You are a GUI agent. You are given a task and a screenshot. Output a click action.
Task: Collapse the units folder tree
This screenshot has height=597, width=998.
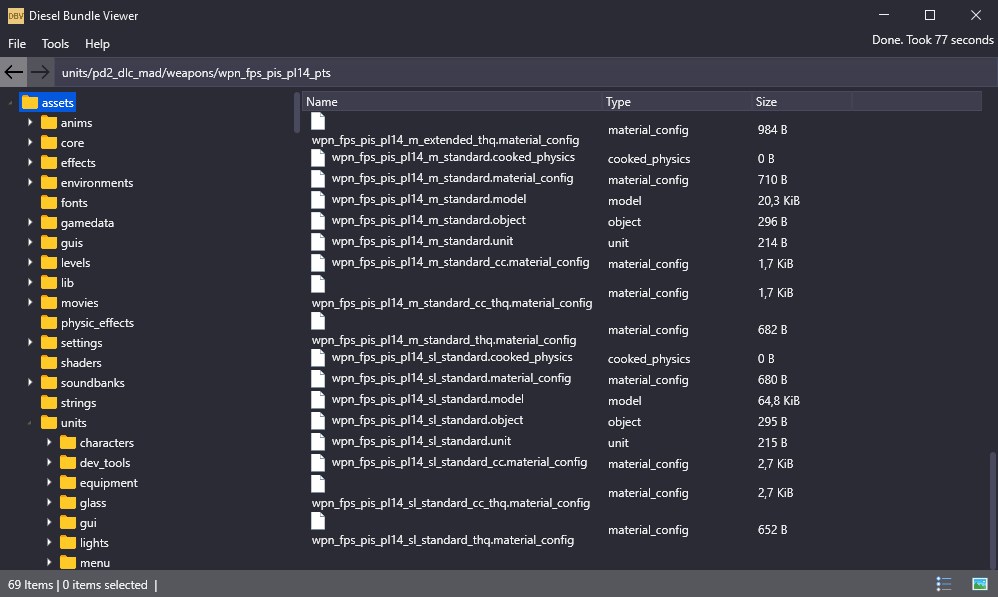tap(30, 423)
